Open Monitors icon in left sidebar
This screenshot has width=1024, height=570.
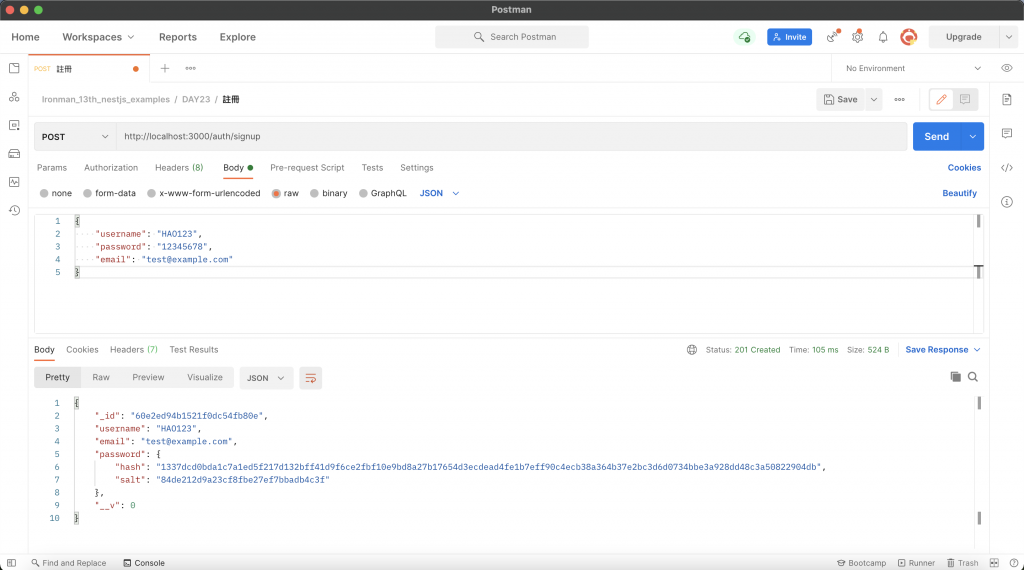click(14, 182)
